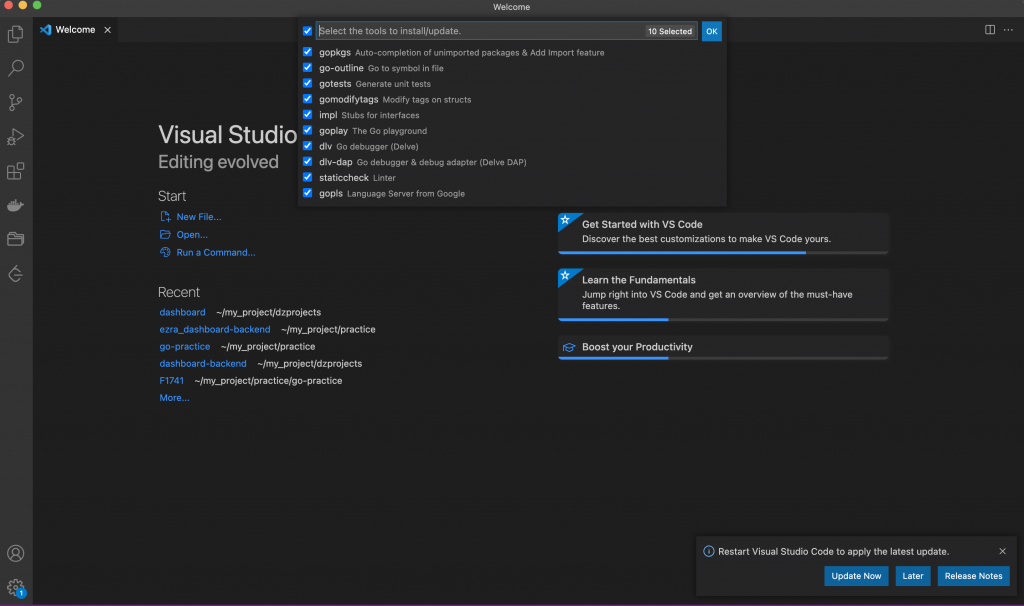The image size is (1024, 606).
Task: Click the staticcheck Linter row text
Action: (357, 178)
